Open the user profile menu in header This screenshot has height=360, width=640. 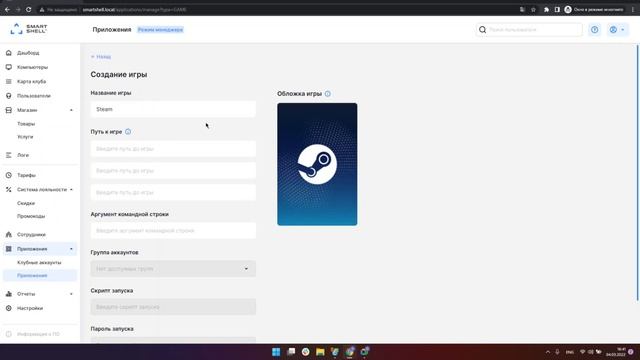point(617,30)
